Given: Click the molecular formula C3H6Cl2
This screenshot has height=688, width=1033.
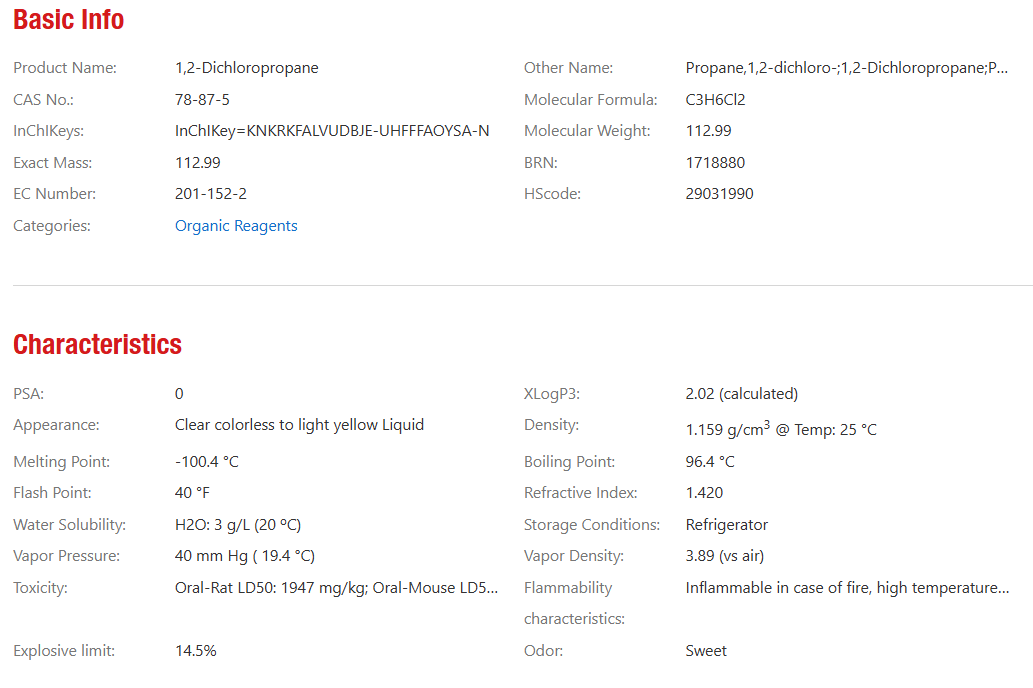Looking at the screenshot, I should (715, 100).
